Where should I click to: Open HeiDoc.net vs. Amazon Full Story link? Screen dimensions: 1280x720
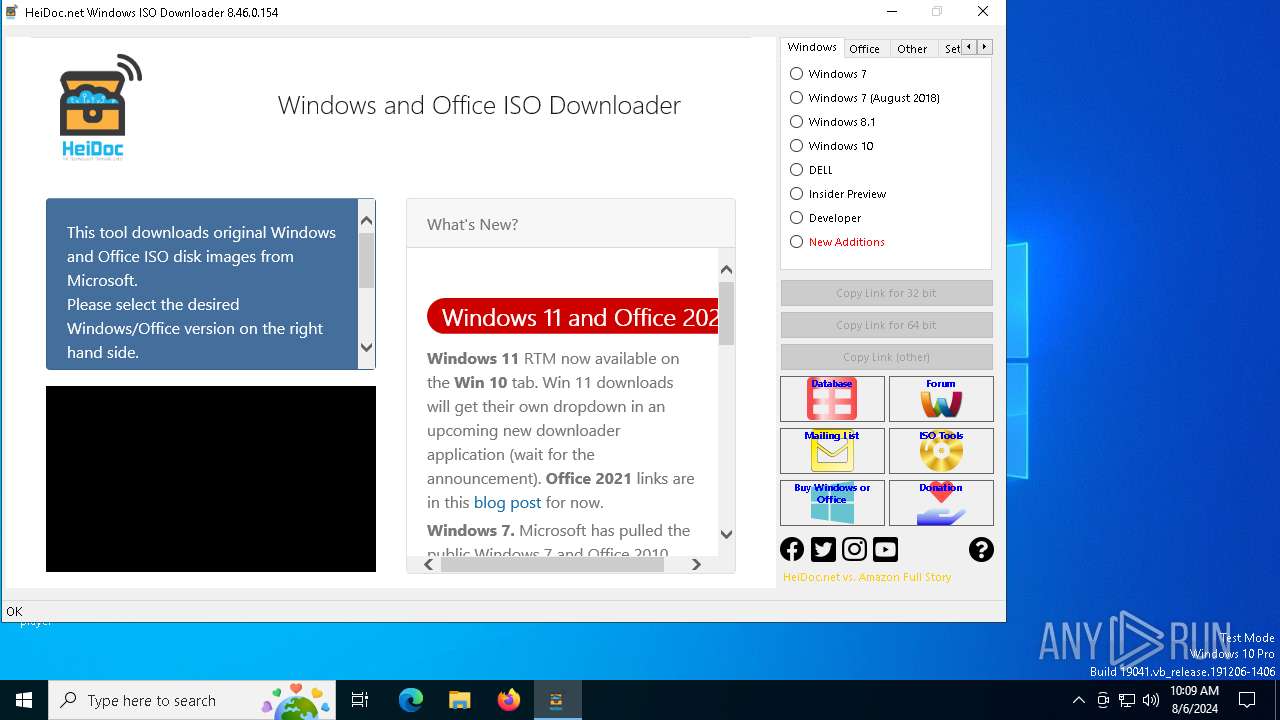click(867, 577)
